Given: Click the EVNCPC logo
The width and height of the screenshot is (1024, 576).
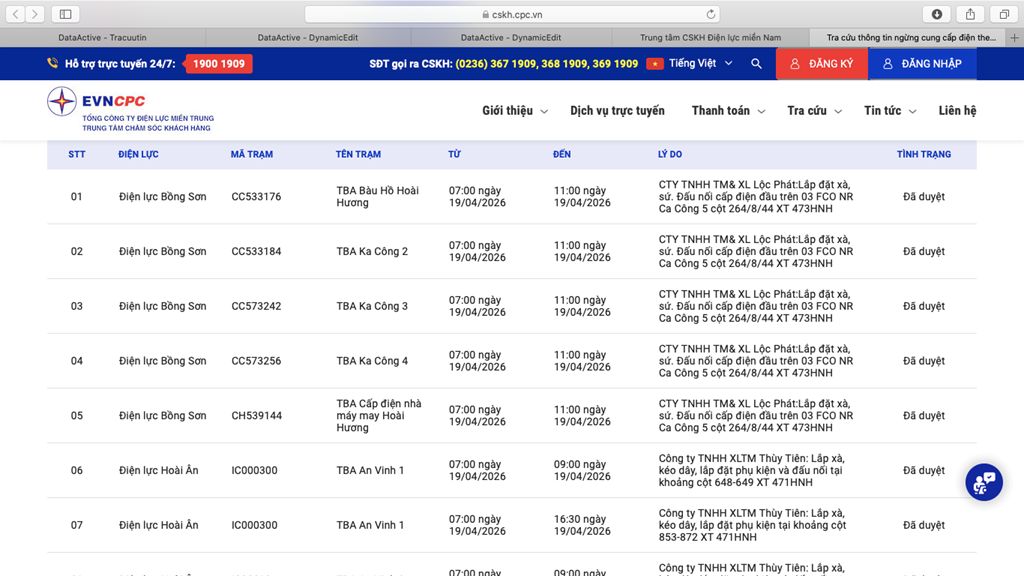Looking at the screenshot, I should (130, 109).
